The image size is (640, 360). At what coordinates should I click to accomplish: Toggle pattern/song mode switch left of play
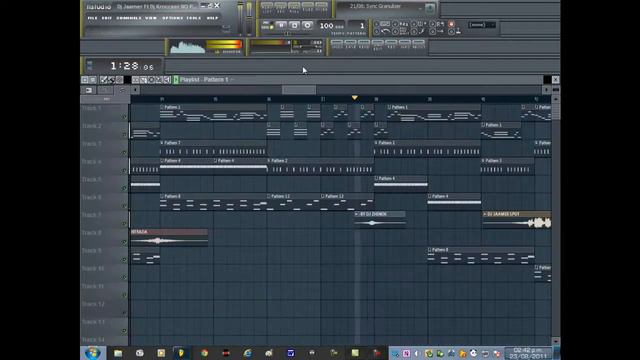pyautogui.click(x=267, y=25)
